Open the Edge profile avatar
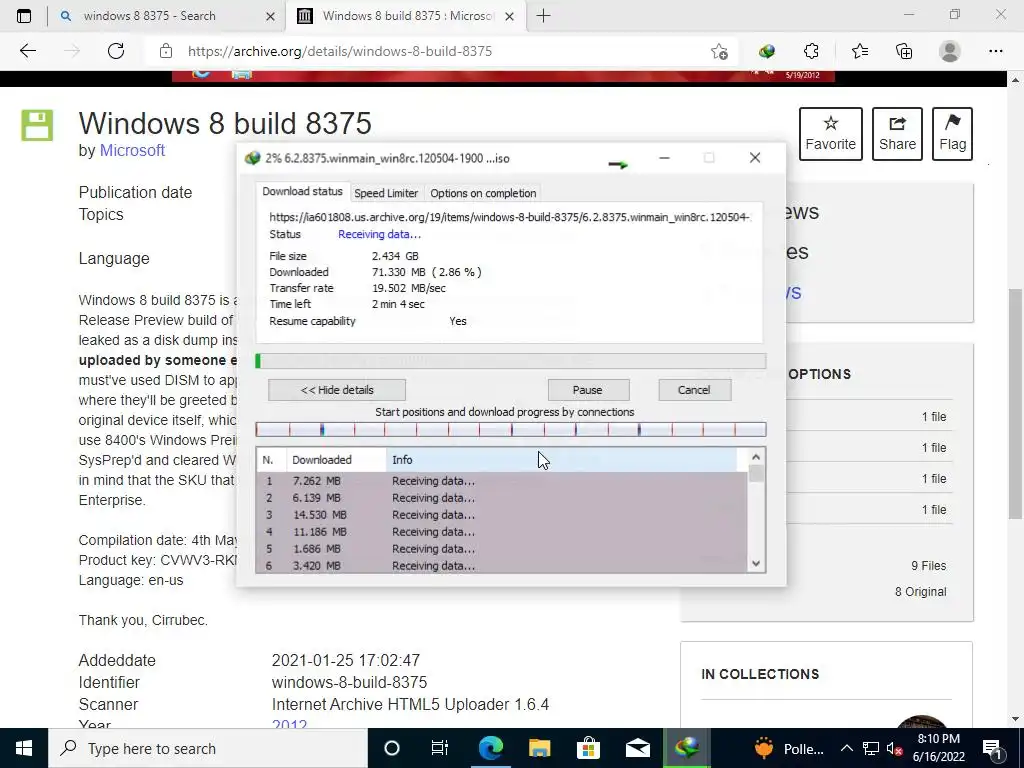1024x768 pixels. click(950, 51)
